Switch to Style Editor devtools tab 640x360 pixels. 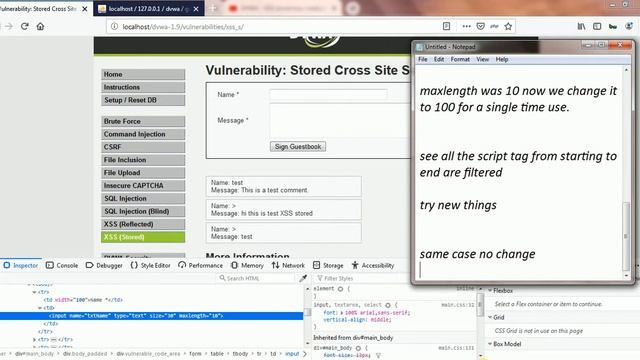(x=150, y=265)
